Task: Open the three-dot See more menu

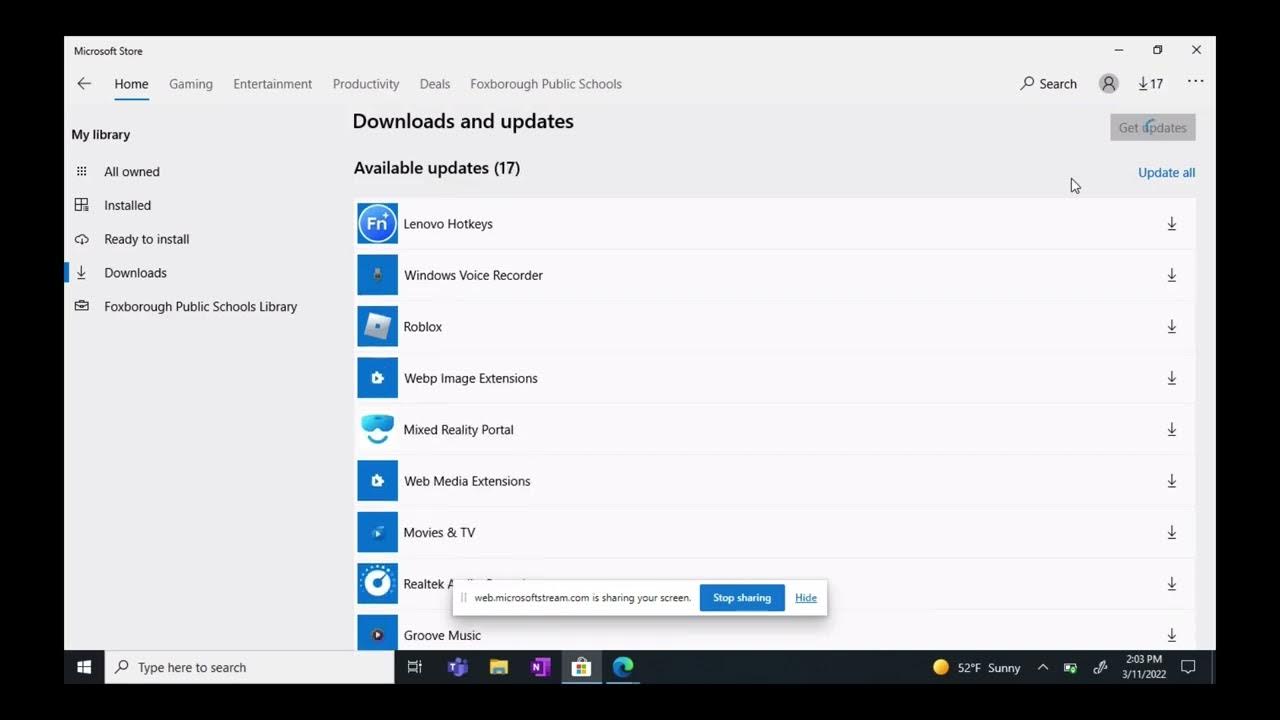Action: (1196, 82)
